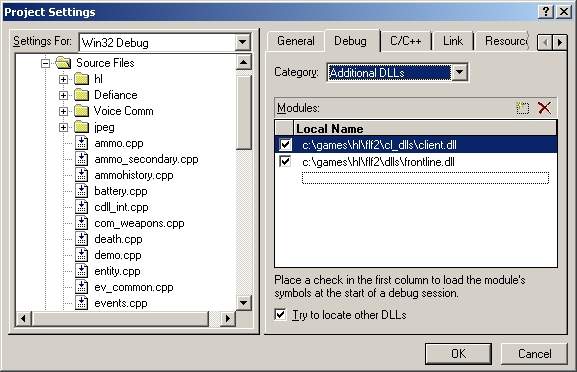The image size is (577, 372).
Task: Click the jpeg folder icon
Action: click(x=81, y=127)
